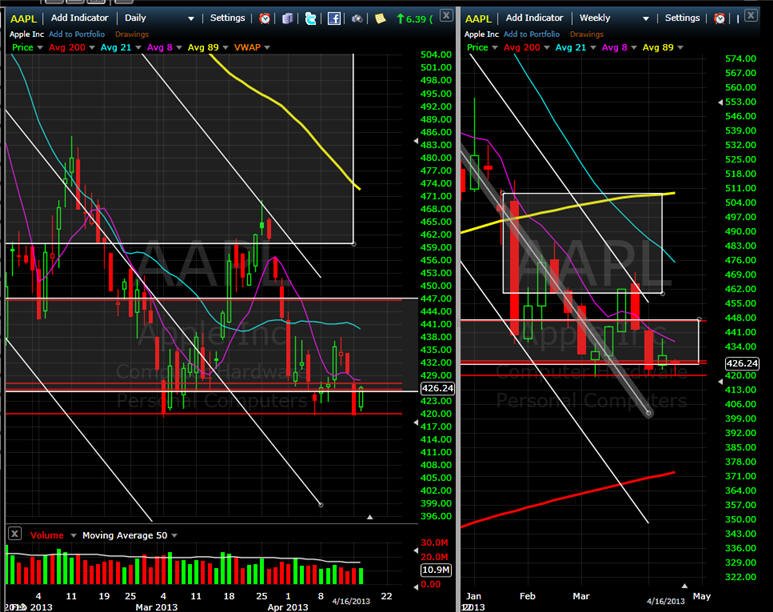Share Daily chart via Twitter icon
773x612 pixels.
tap(311, 19)
